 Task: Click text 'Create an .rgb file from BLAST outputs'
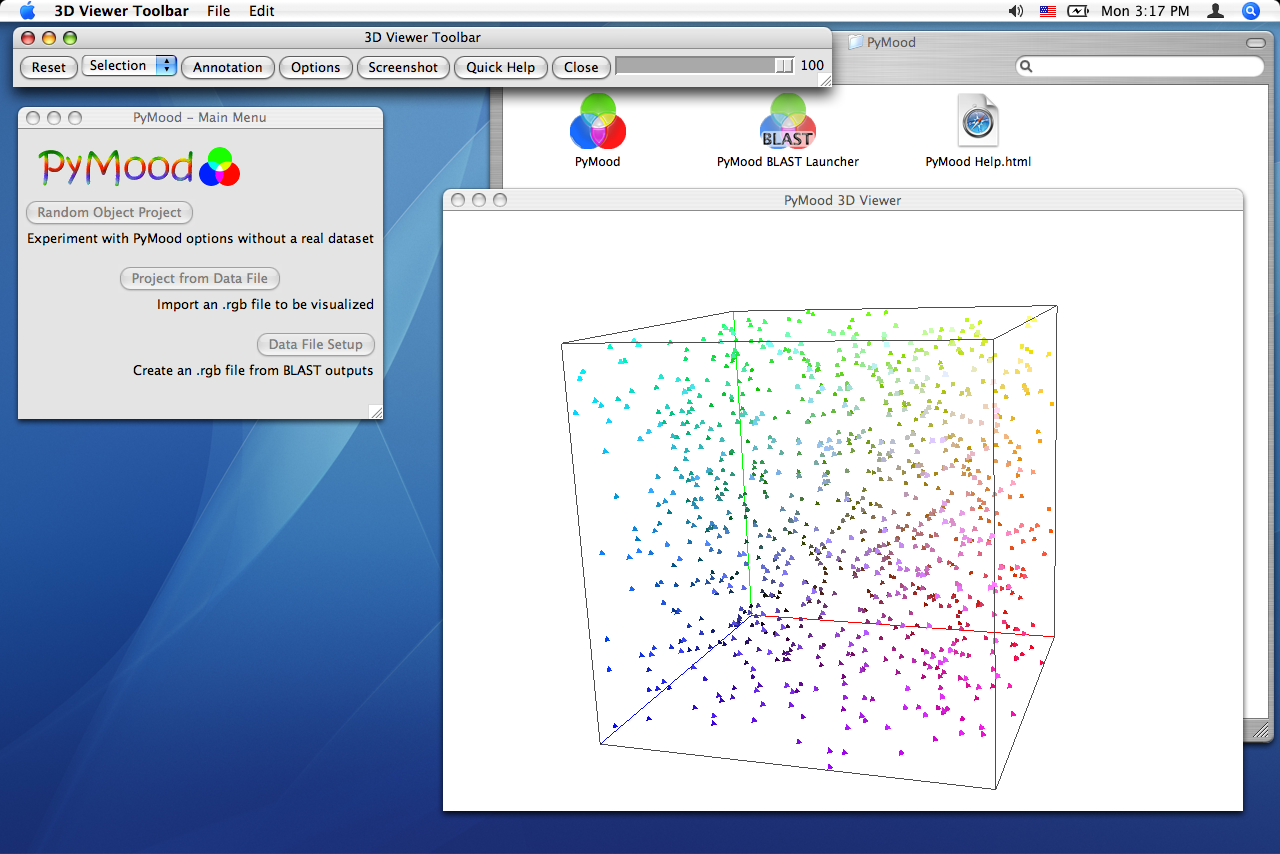coord(253,370)
